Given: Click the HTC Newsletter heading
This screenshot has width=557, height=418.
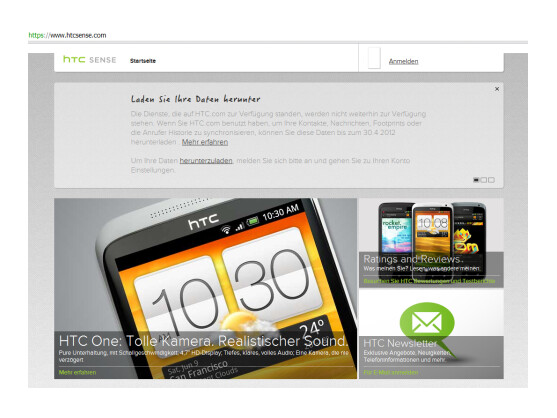Looking at the screenshot, I should pos(400,343).
